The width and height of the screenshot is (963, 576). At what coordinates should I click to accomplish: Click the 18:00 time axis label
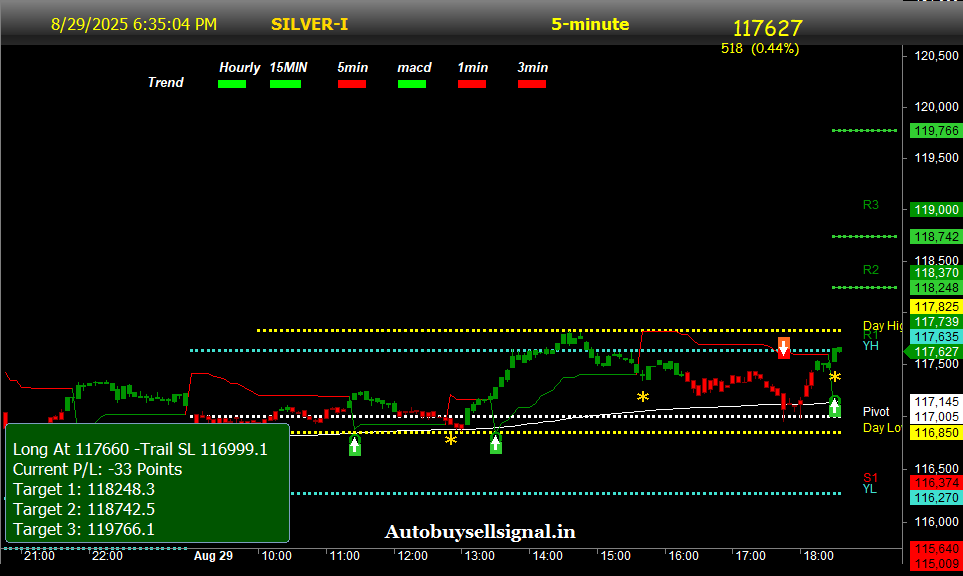click(x=819, y=556)
